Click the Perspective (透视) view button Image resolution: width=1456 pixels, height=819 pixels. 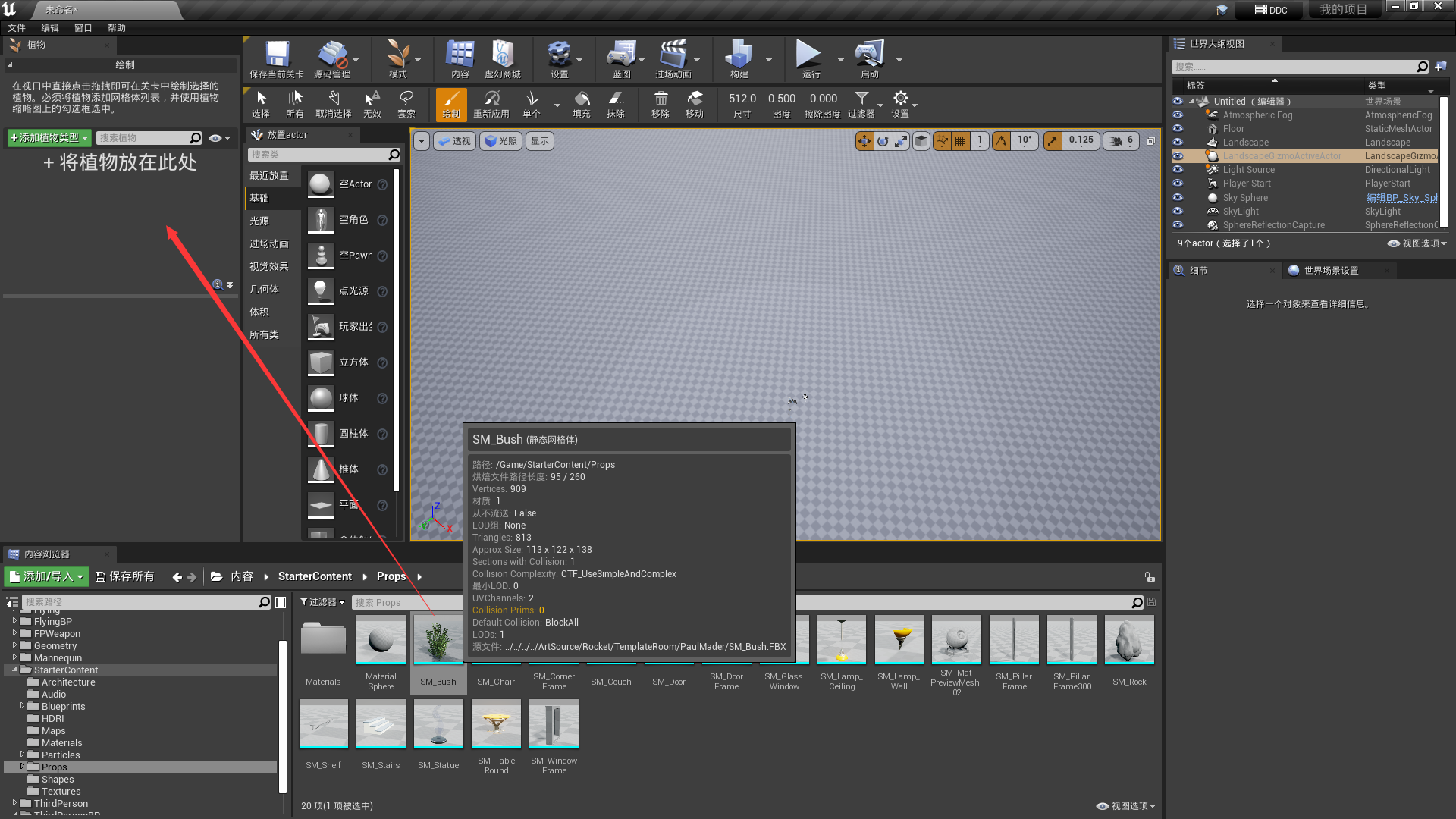pos(454,141)
